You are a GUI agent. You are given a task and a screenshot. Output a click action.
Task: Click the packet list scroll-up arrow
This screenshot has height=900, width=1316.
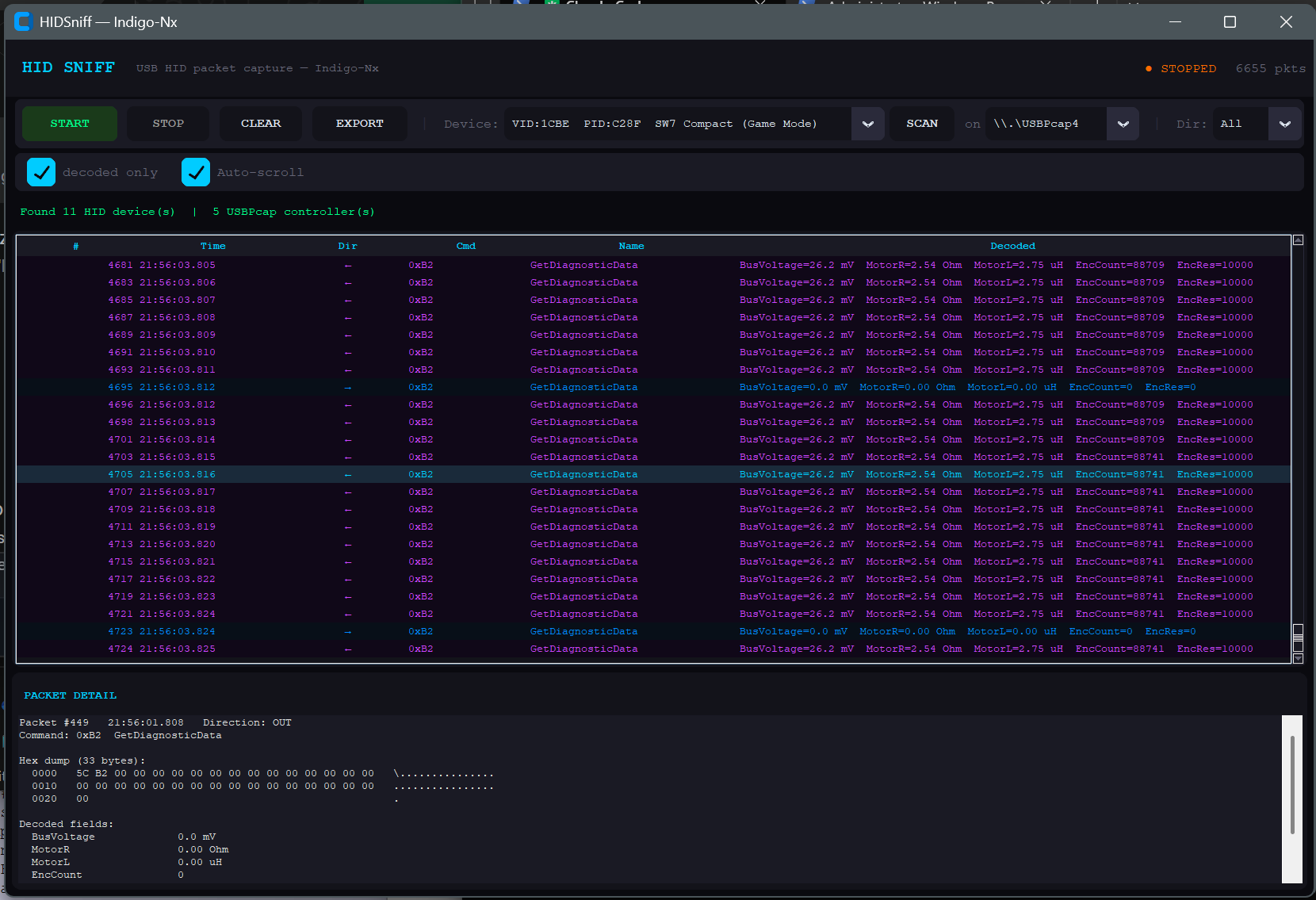click(x=1298, y=239)
